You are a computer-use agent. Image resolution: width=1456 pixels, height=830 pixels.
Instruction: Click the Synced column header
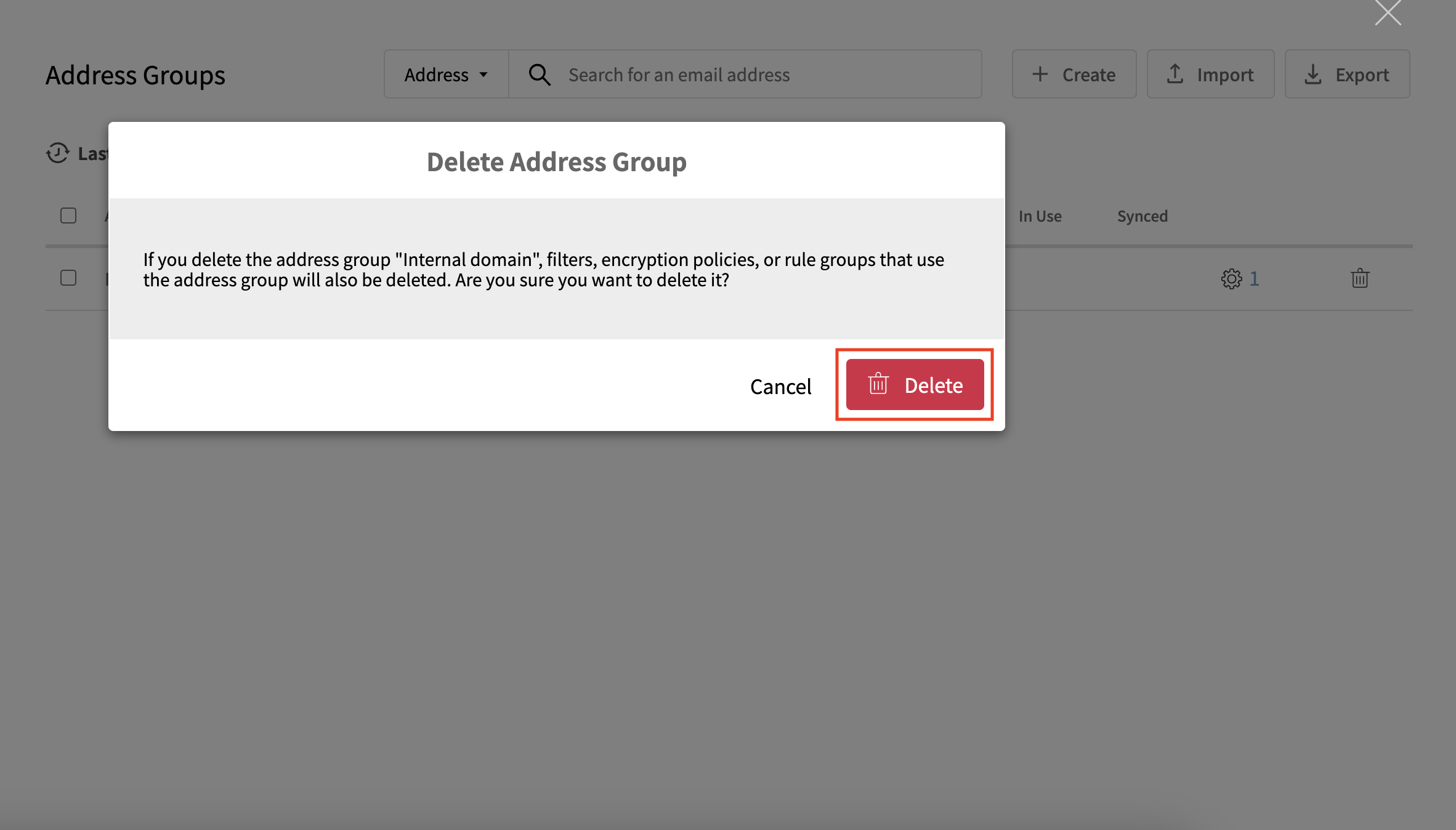tap(1143, 216)
